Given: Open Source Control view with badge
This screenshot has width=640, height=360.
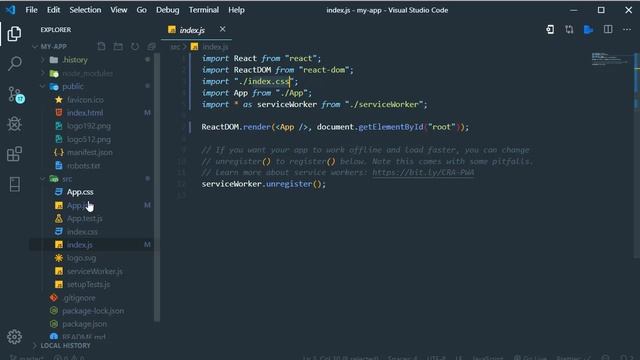Looking at the screenshot, I should [16, 94].
